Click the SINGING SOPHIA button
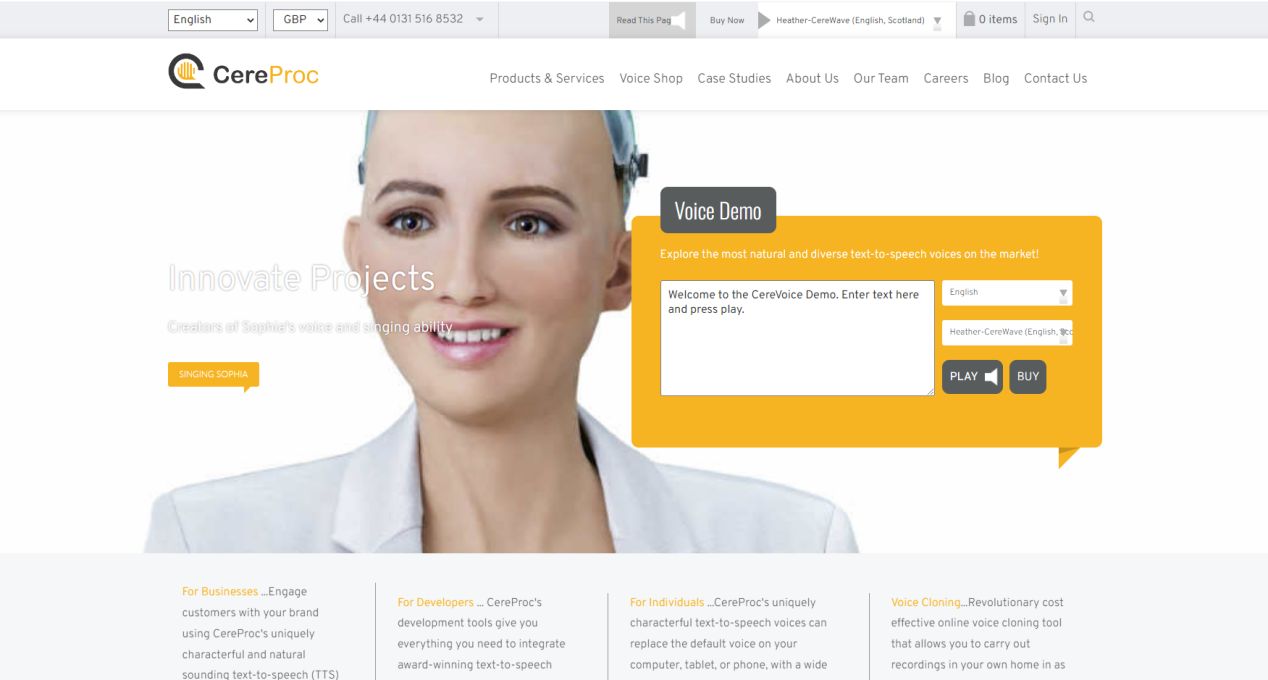The image size is (1268, 680). (x=213, y=374)
